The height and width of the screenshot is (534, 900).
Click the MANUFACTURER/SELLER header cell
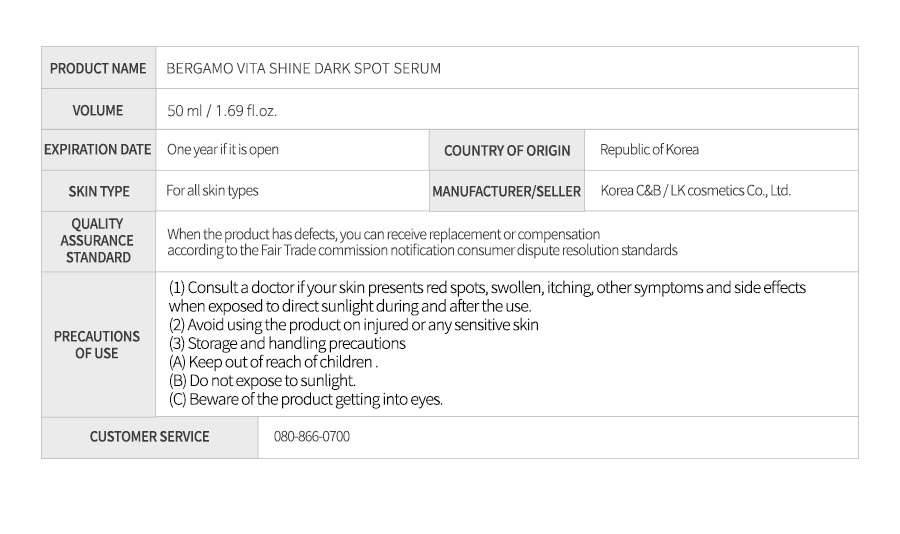(507, 191)
